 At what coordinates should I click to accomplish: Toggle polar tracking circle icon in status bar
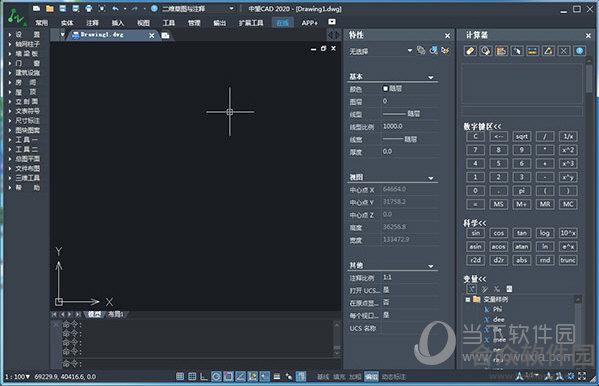(x=216, y=376)
